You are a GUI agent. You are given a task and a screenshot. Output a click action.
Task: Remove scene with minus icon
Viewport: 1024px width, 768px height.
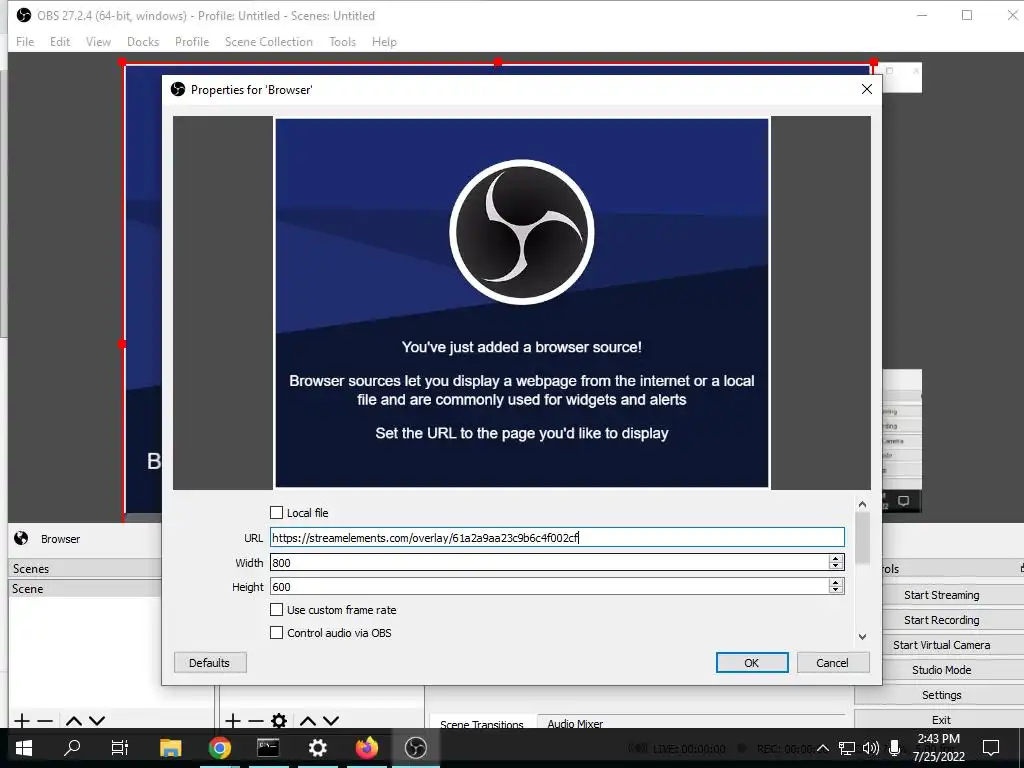[45, 721]
